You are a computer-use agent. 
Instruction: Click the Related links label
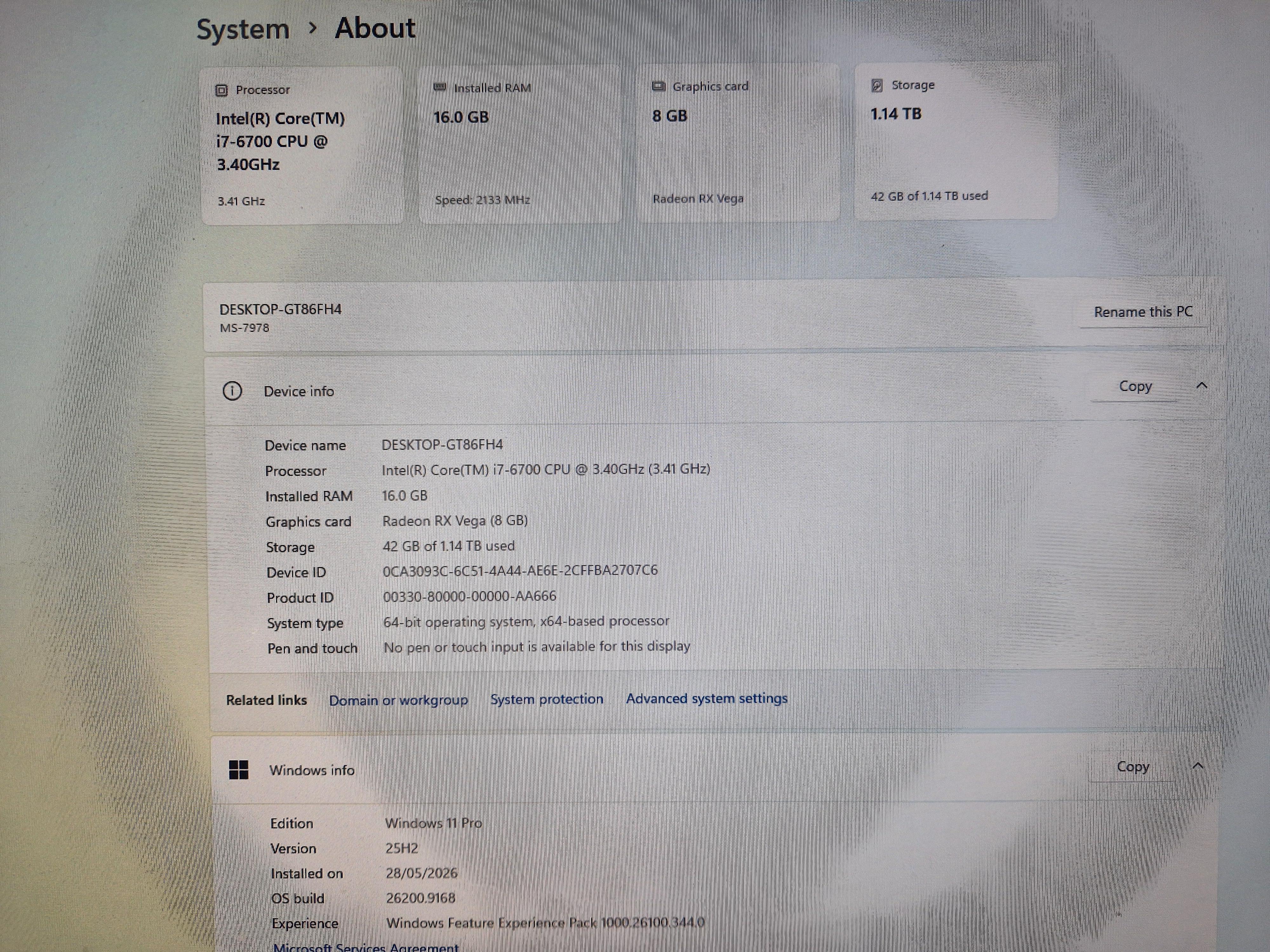pyautogui.click(x=266, y=700)
